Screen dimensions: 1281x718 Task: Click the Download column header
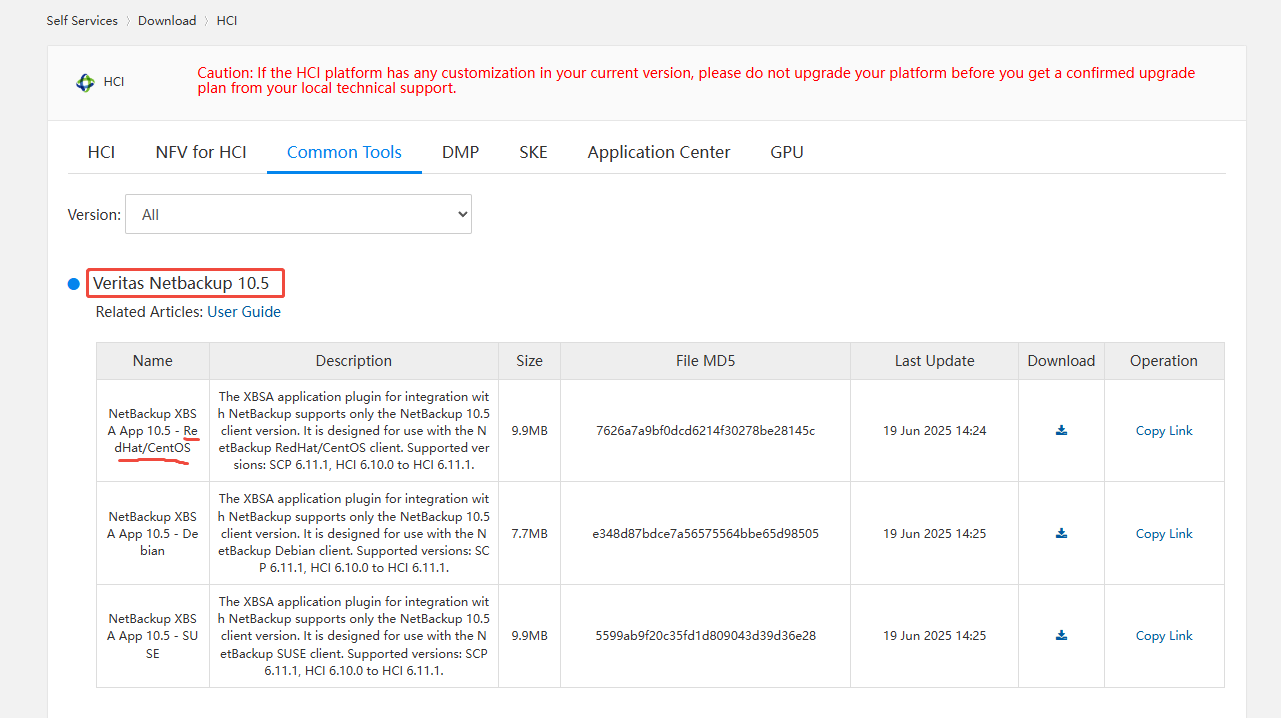[x=1061, y=361]
